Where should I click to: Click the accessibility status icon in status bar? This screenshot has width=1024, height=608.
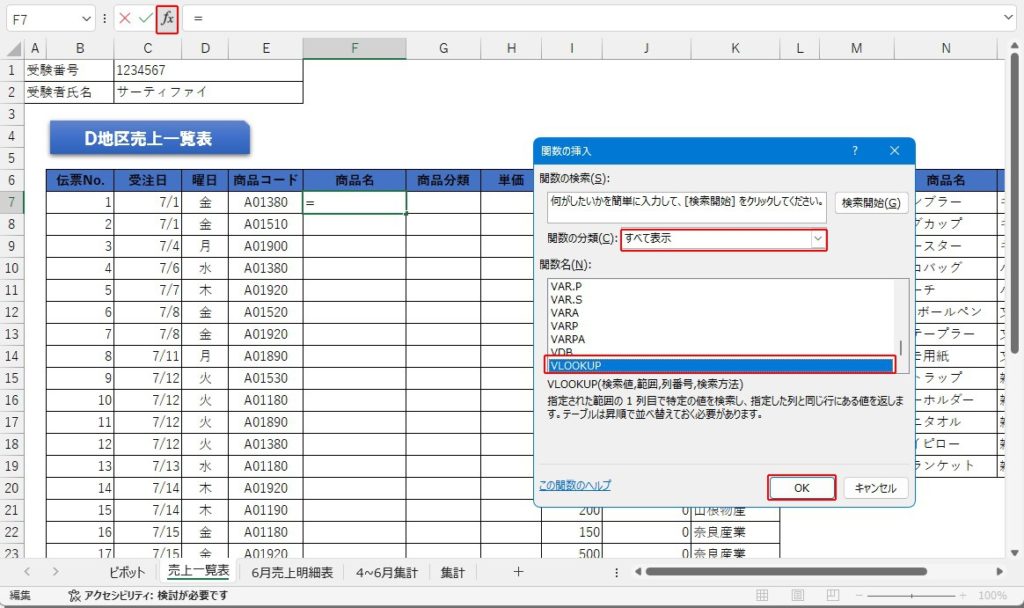[x=74, y=595]
